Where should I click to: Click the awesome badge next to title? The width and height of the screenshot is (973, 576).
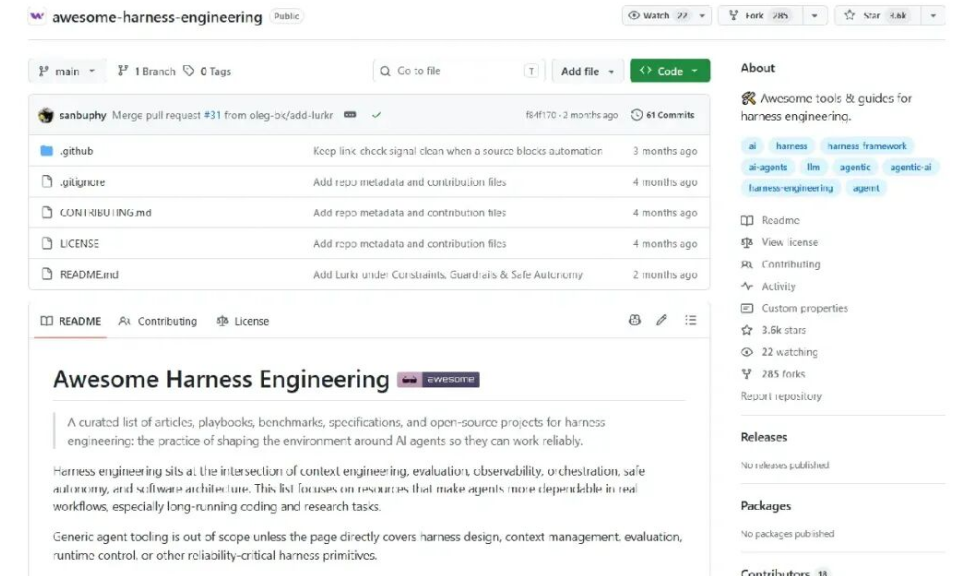438,379
